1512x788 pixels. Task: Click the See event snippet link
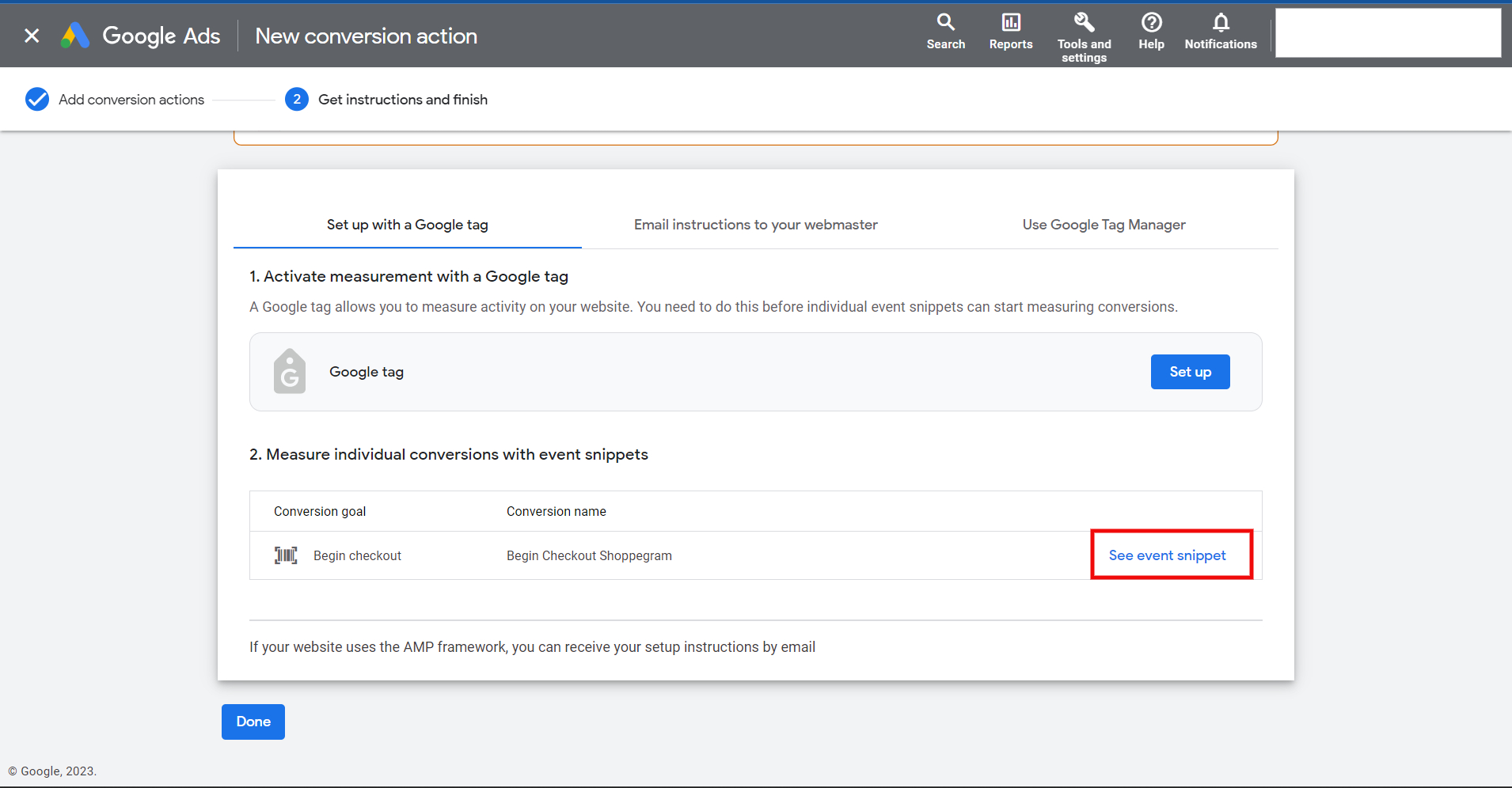(1168, 555)
